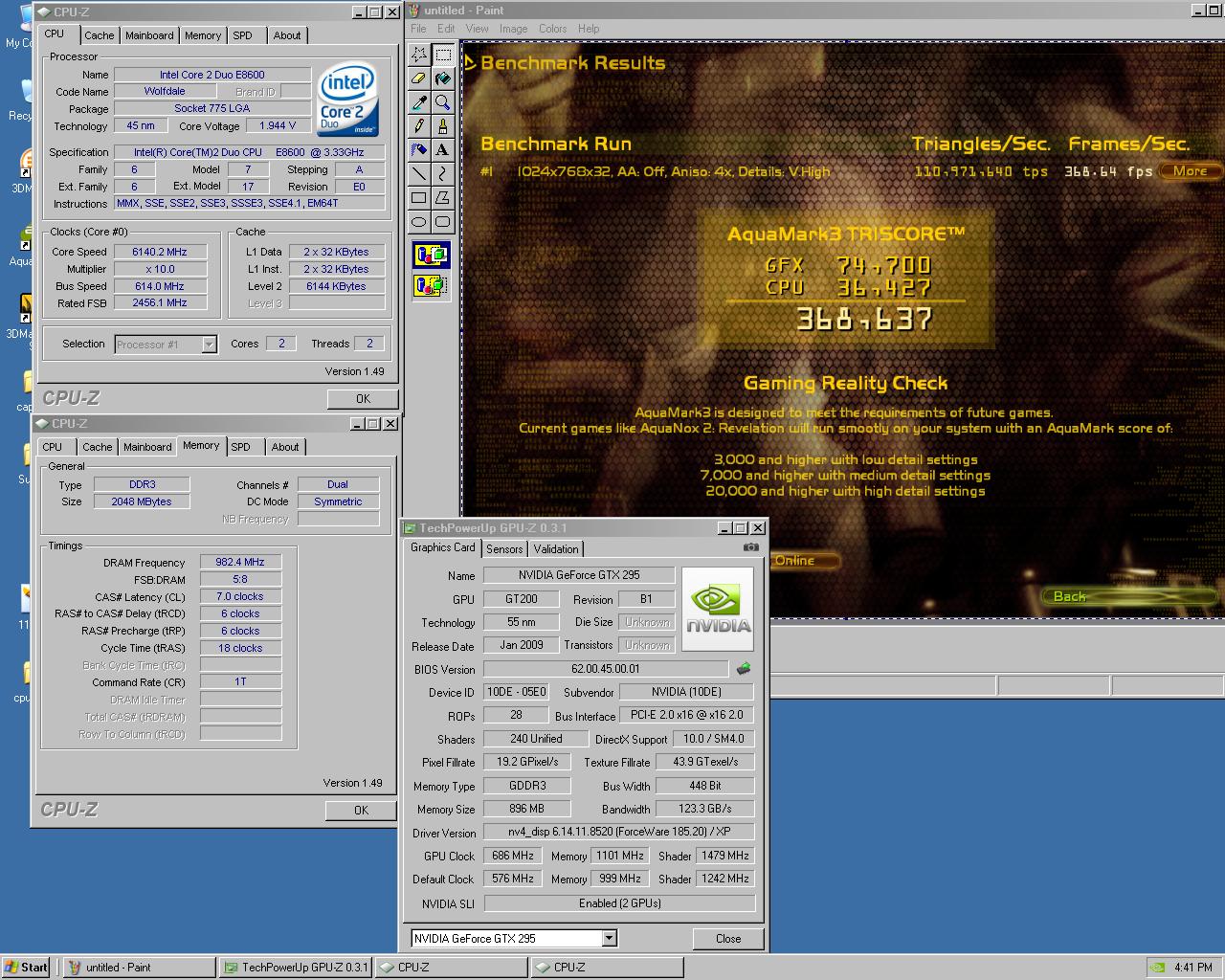
Task: Click the GPU-Z screenshot camera icon
Action: tap(751, 547)
